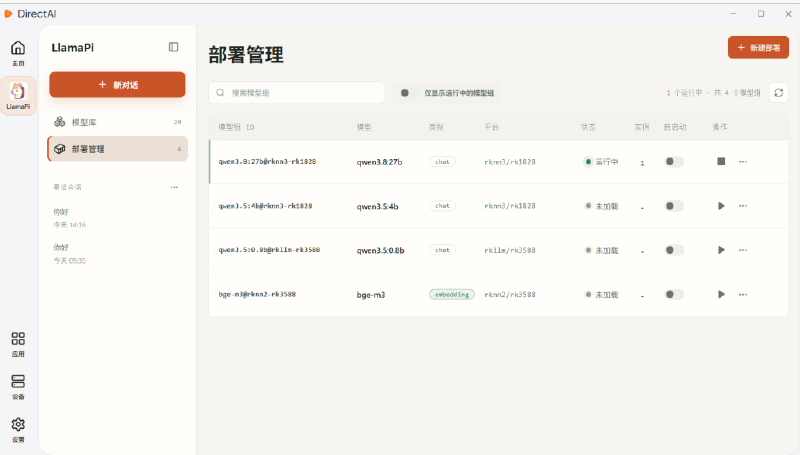Create a new deployment with the top-right button
Screen dimensions: 800x455
pos(758,47)
